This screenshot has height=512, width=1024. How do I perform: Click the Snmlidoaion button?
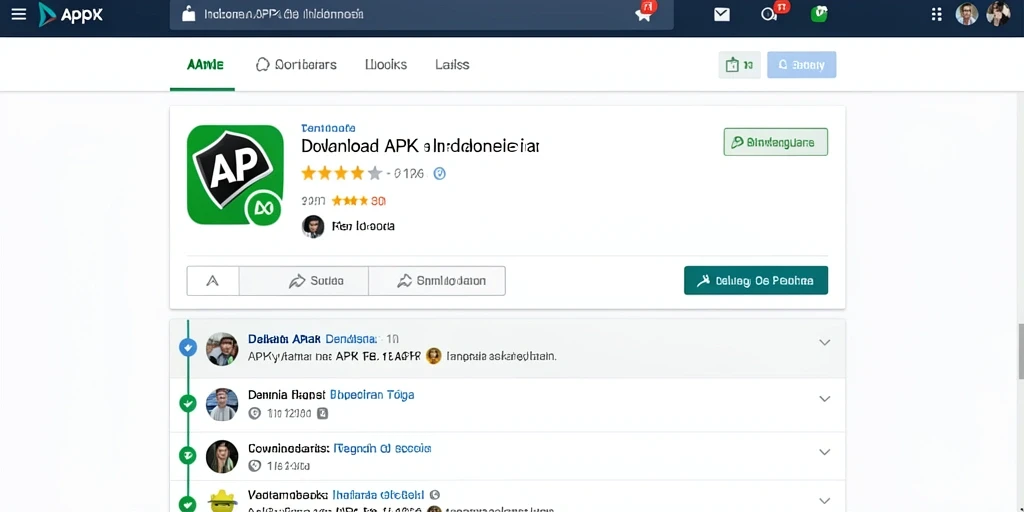pos(437,281)
